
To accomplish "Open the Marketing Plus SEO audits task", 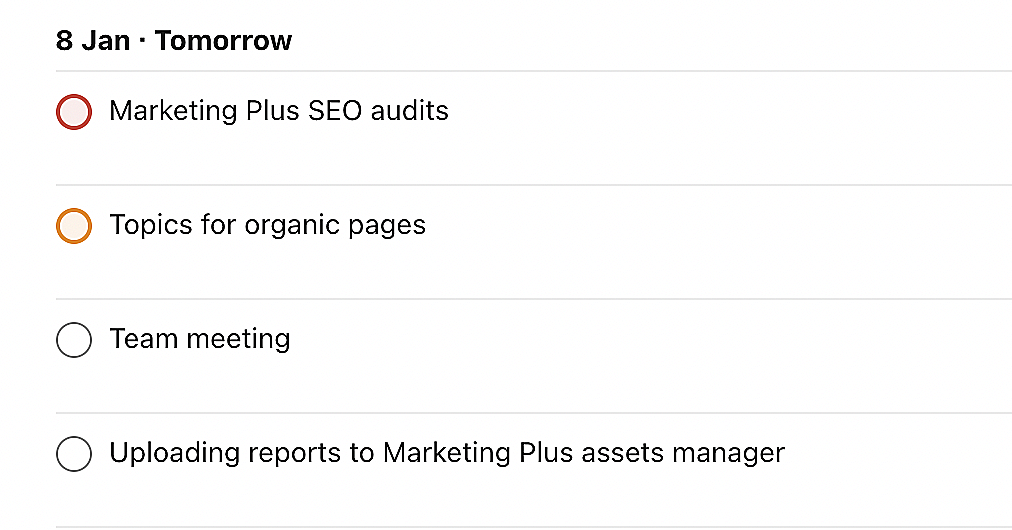I will (x=278, y=110).
